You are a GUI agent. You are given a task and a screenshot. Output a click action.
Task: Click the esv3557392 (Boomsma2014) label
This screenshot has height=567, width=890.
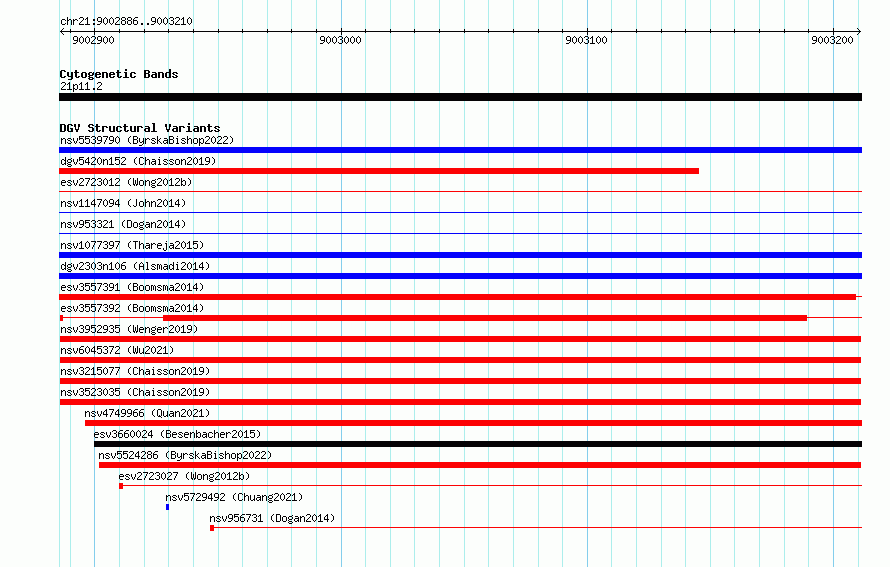132,308
